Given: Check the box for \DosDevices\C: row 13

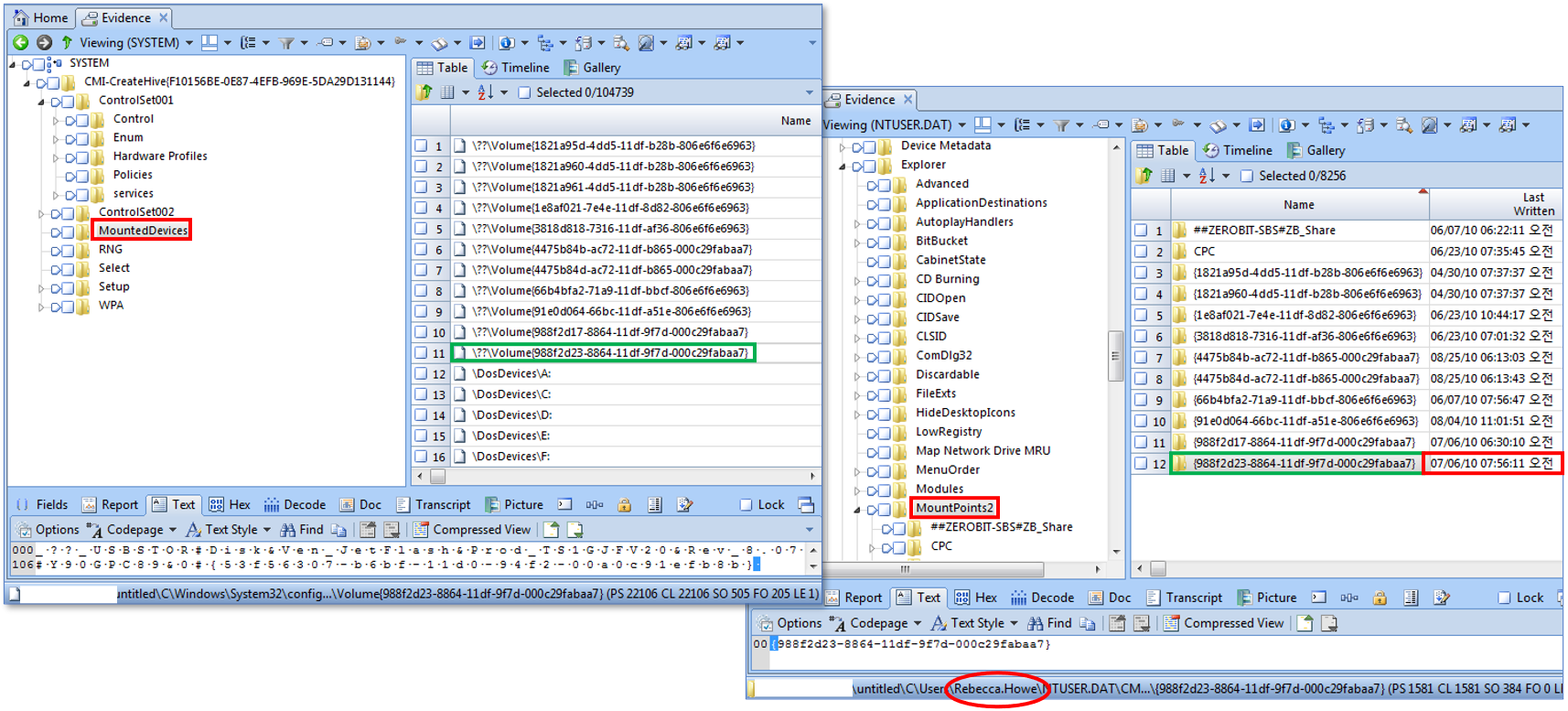Looking at the screenshot, I should tap(421, 394).
